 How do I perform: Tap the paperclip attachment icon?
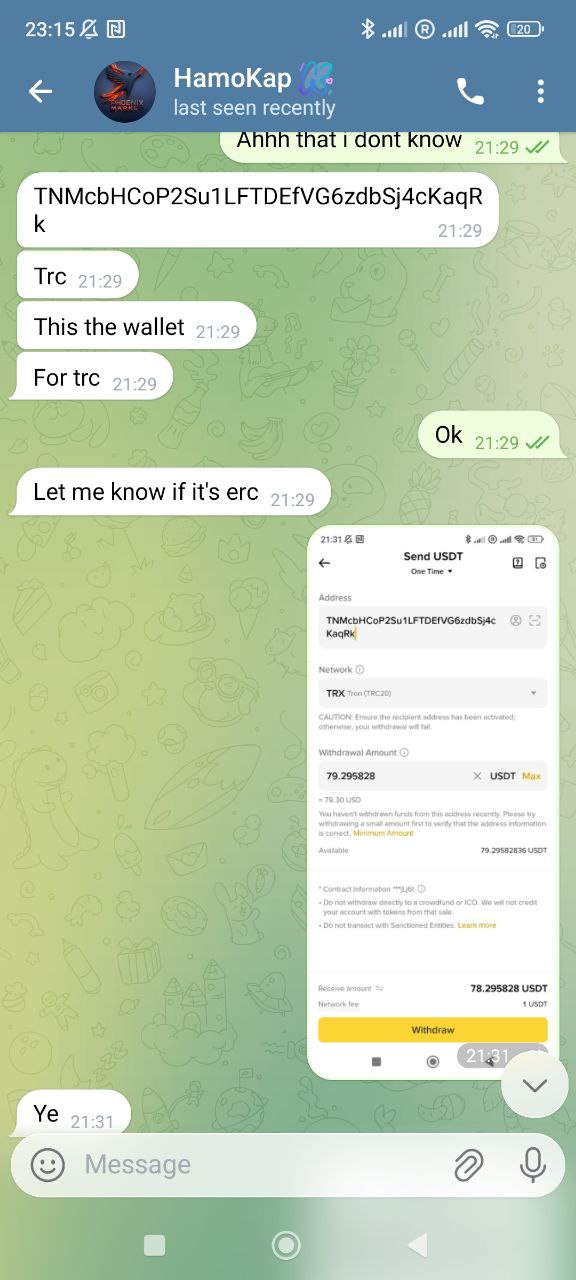pyautogui.click(x=468, y=1165)
